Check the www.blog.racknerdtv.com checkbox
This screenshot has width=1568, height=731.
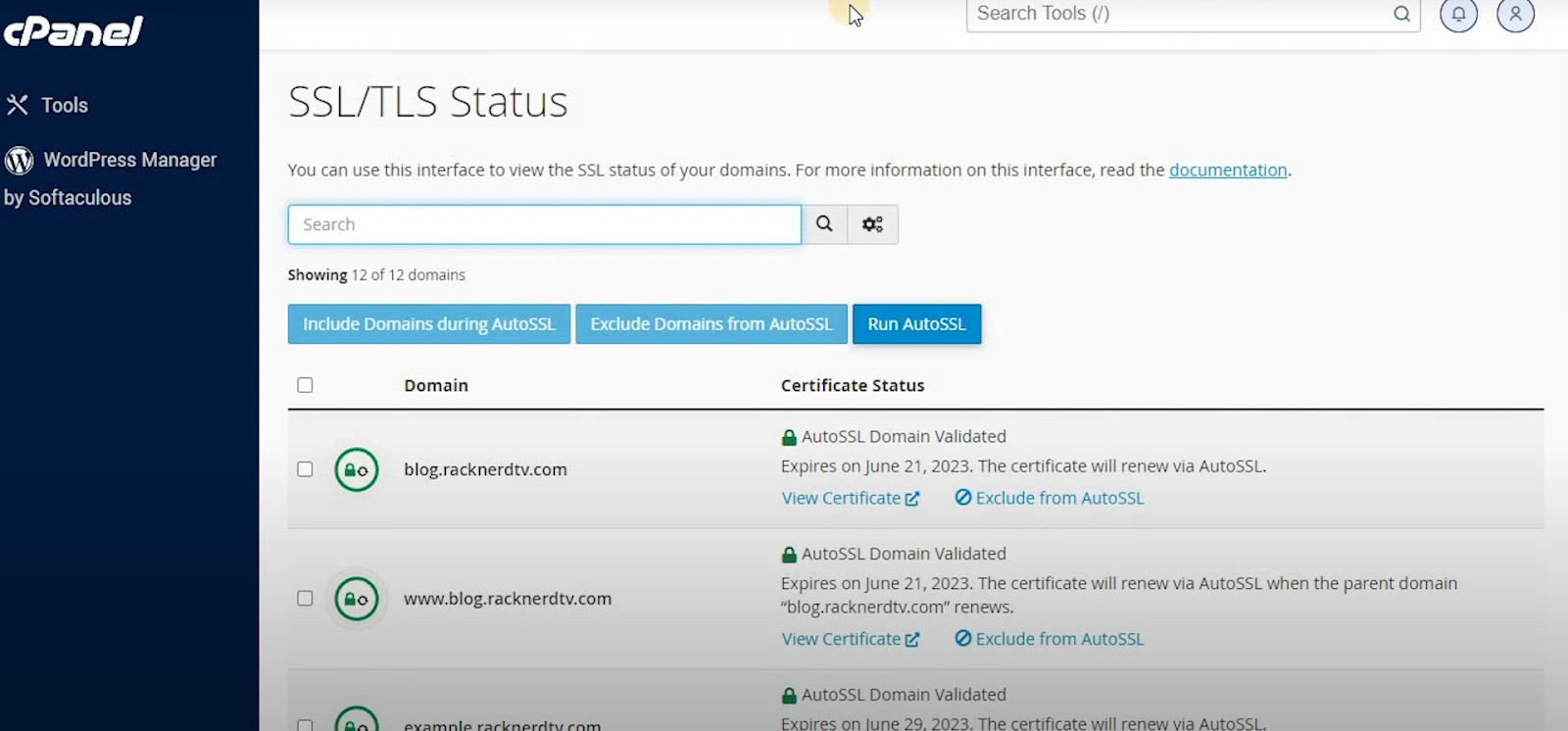[305, 598]
